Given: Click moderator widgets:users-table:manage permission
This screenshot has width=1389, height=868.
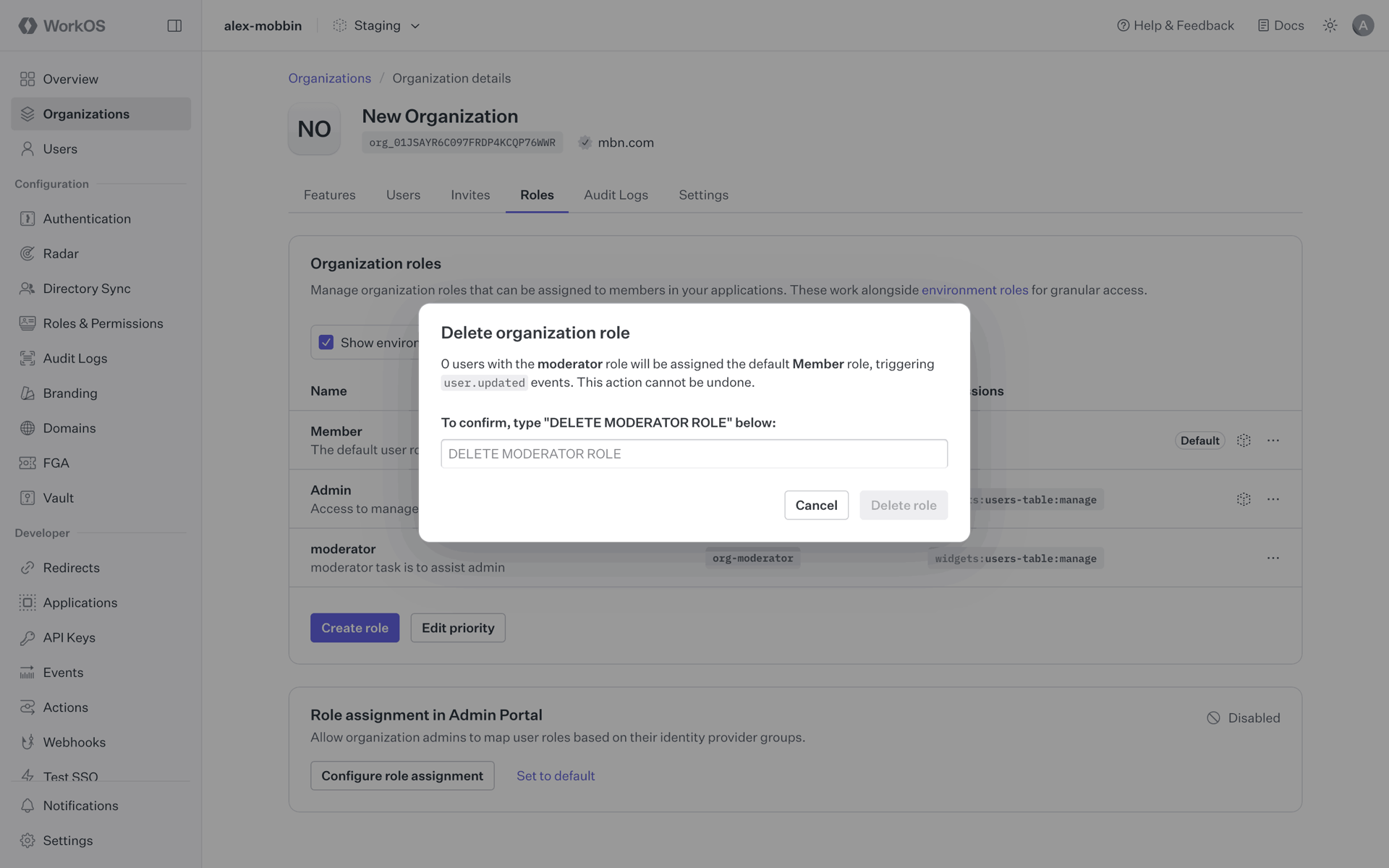Looking at the screenshot, I should 1015,558.
